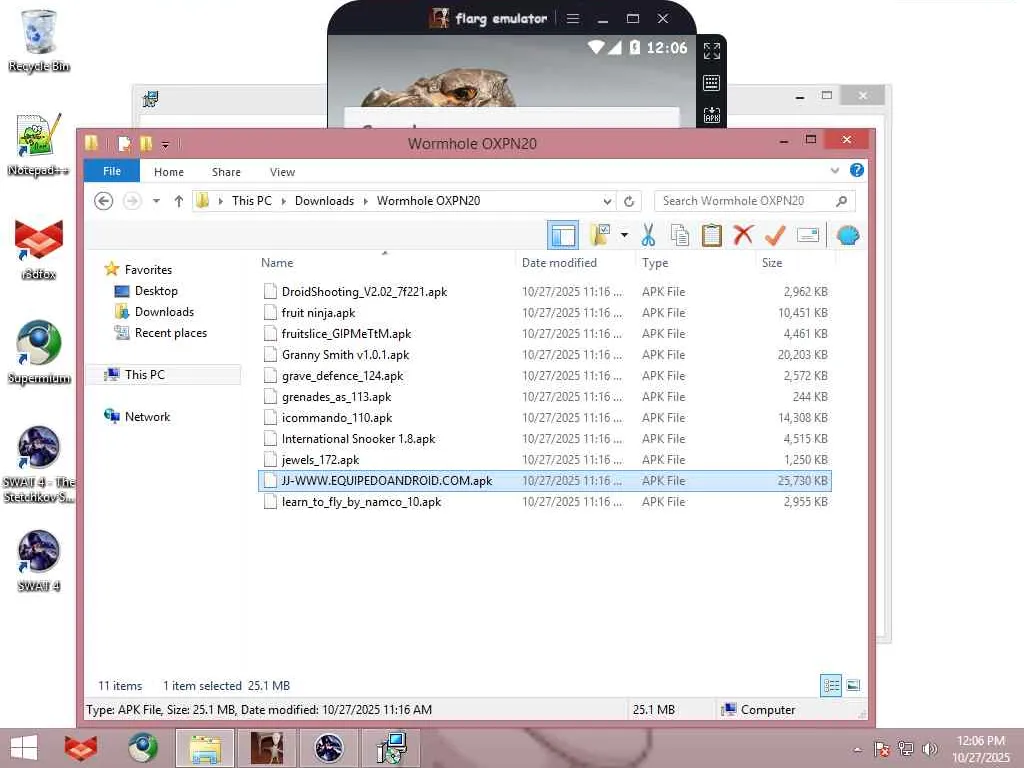
Task: Click the Cut scissors toolbar icon
Action: point(647,235)
